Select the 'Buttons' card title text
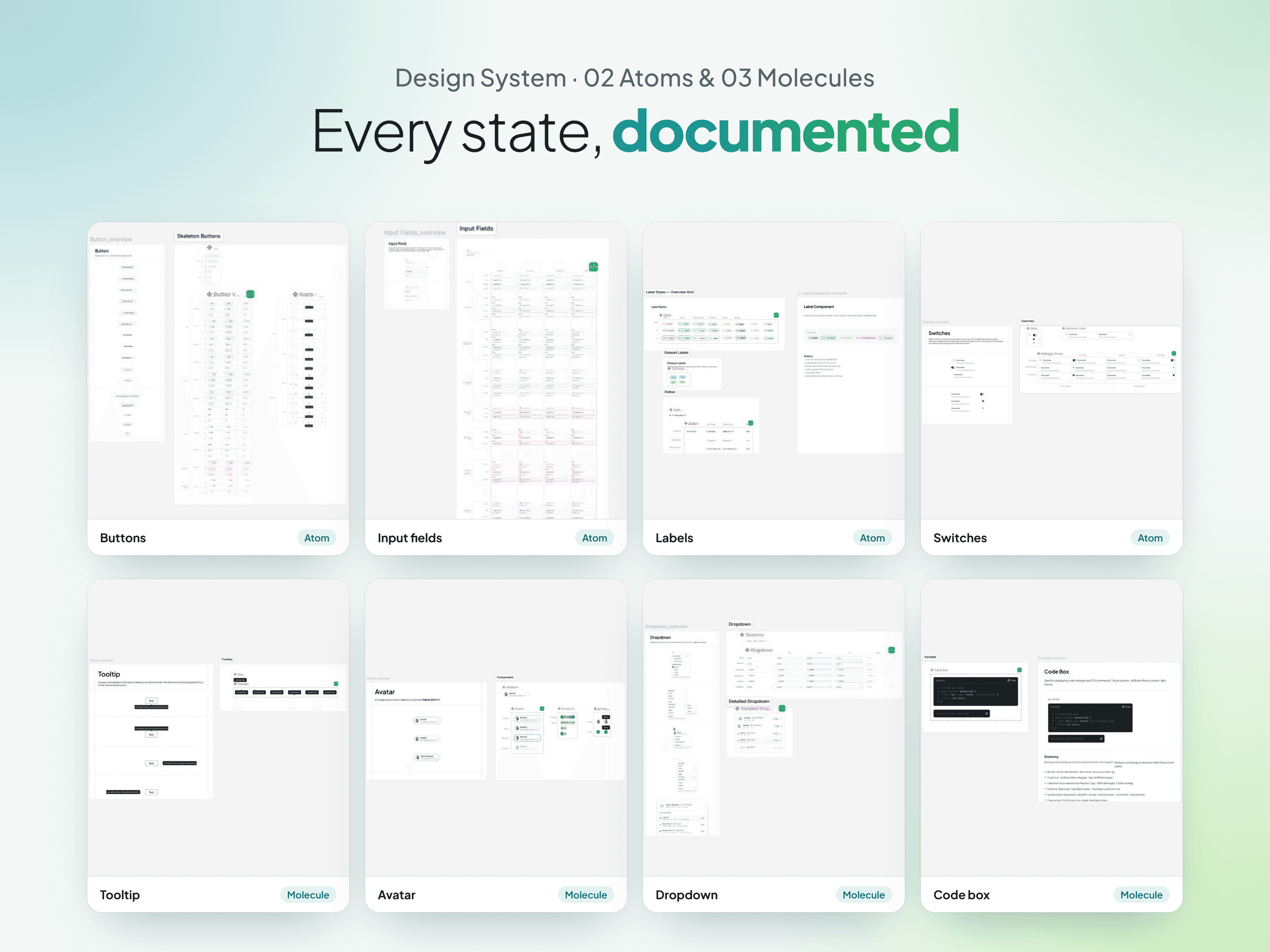 (x=123, y=538)
